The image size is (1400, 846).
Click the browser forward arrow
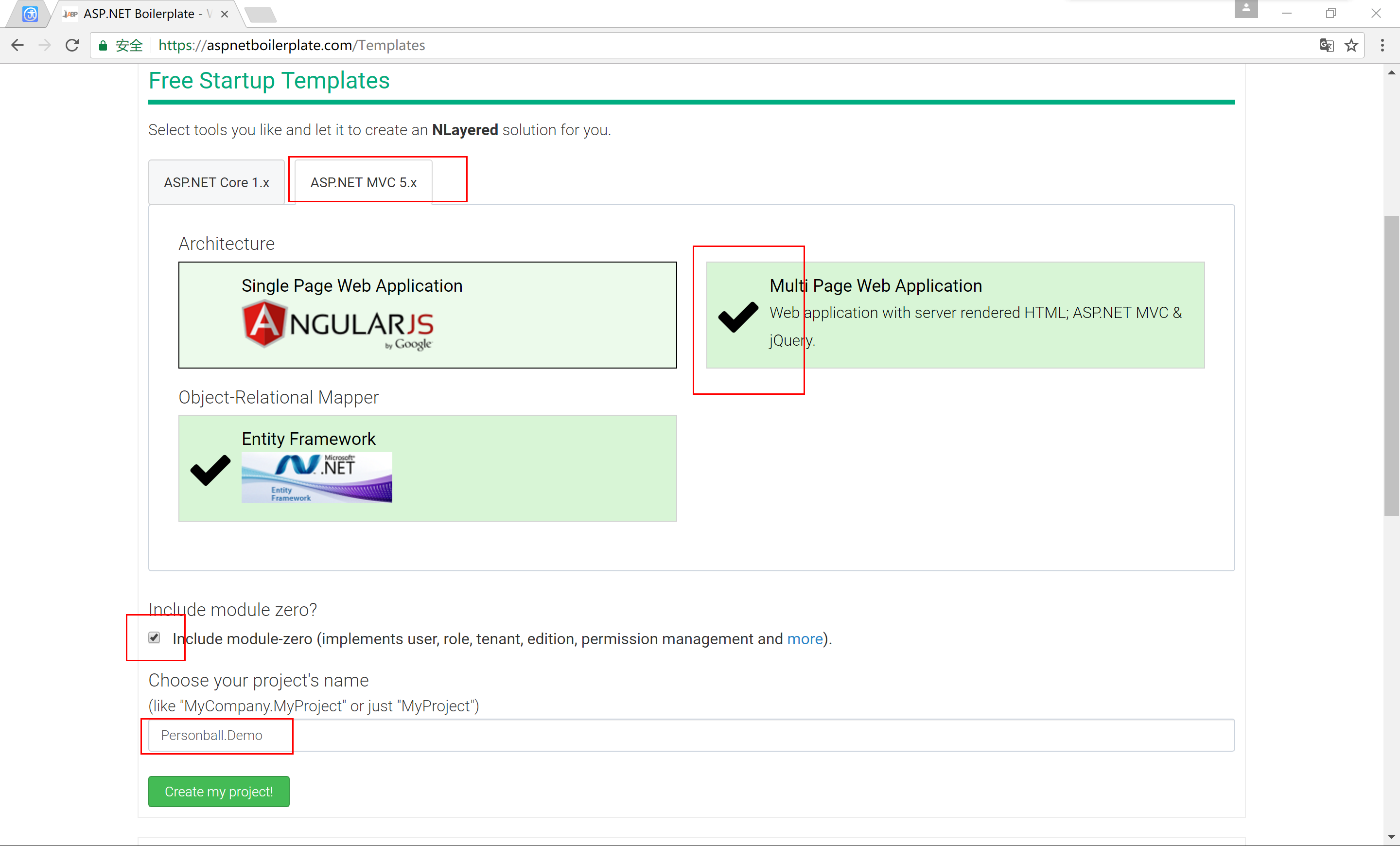tap(45, 45)
